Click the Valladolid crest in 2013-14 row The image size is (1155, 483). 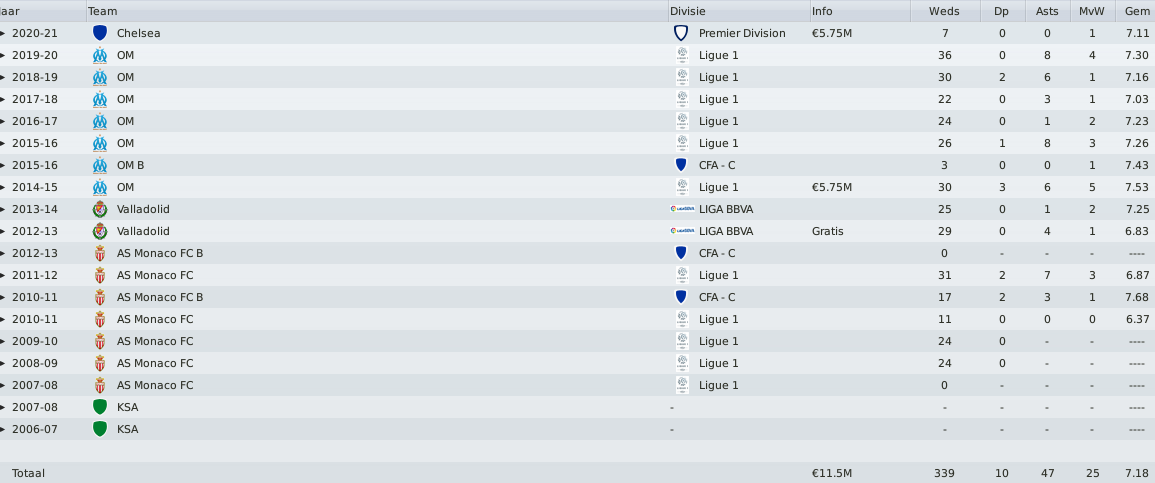99,209
